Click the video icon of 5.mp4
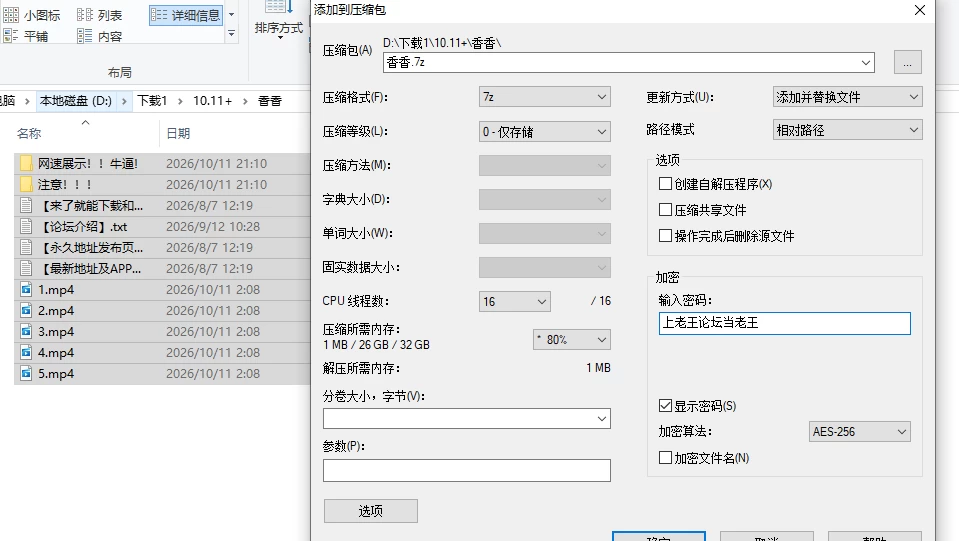Screen dimensions: 959x541 click(x=26, y=373)
